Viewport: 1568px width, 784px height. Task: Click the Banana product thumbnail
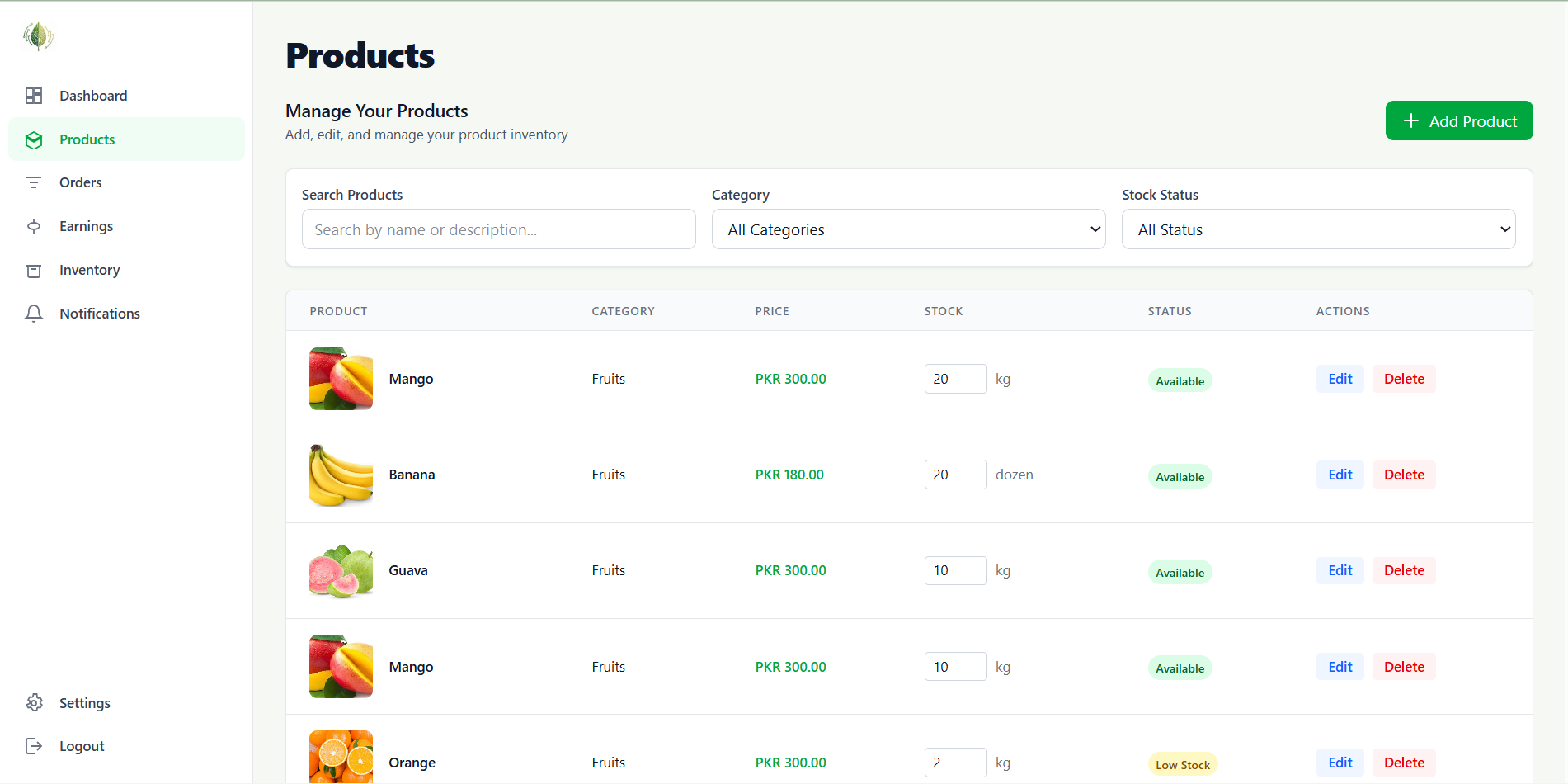(x=341, y=475)
